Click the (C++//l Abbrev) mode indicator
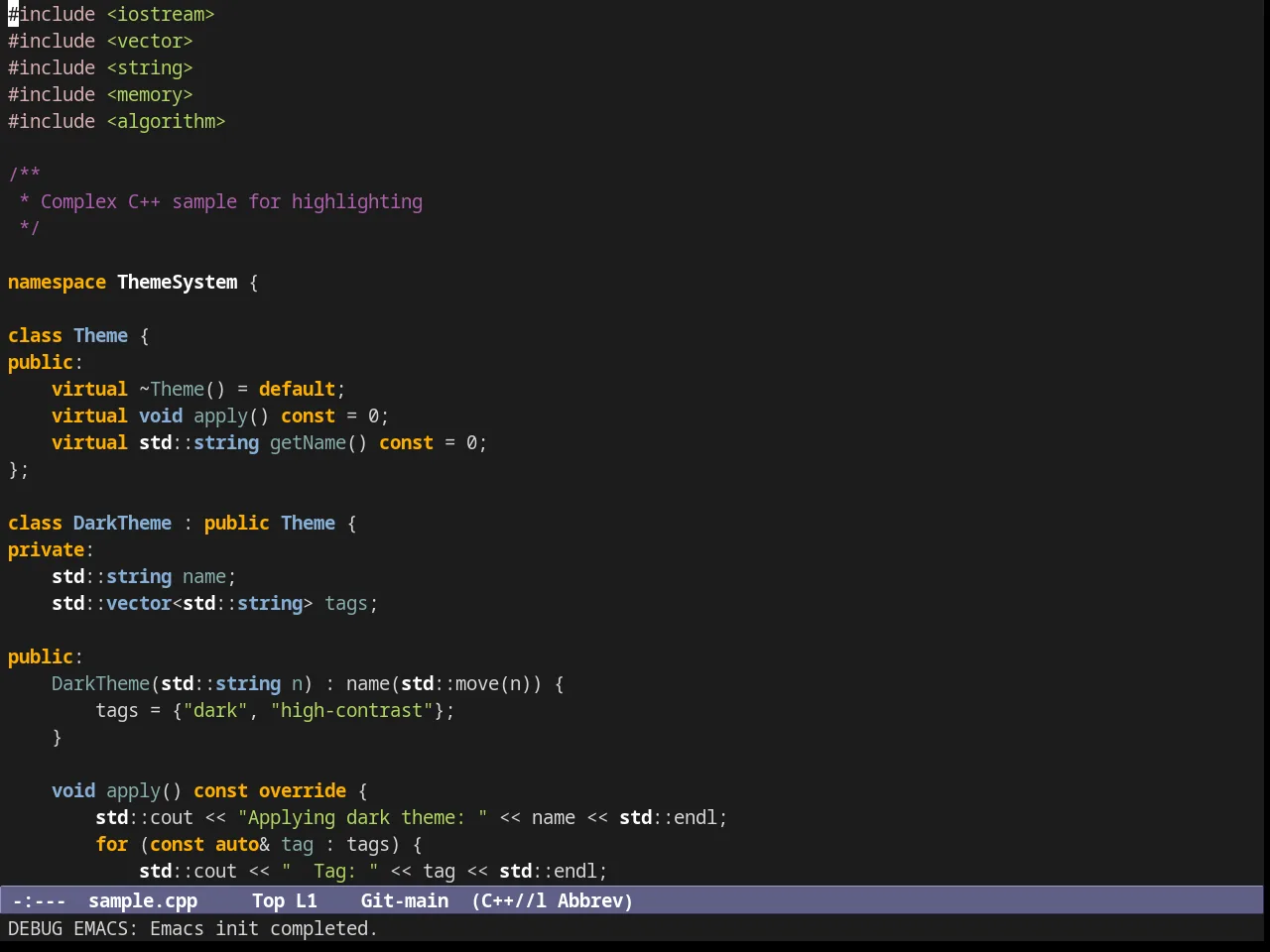Viewport: 1270px width, 952px height. pos(552,900)
